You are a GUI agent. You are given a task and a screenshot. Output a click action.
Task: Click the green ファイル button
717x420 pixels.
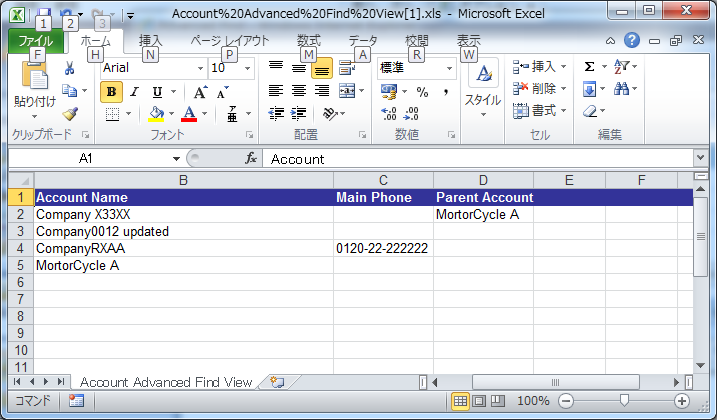pyautogui.click(x=36, y=41)
